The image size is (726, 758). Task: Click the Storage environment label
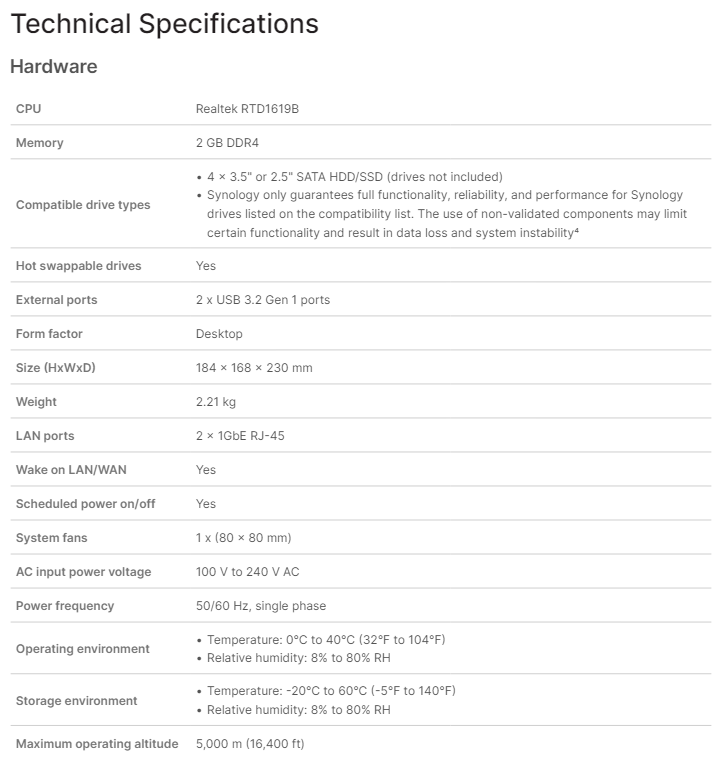point(76,701)
